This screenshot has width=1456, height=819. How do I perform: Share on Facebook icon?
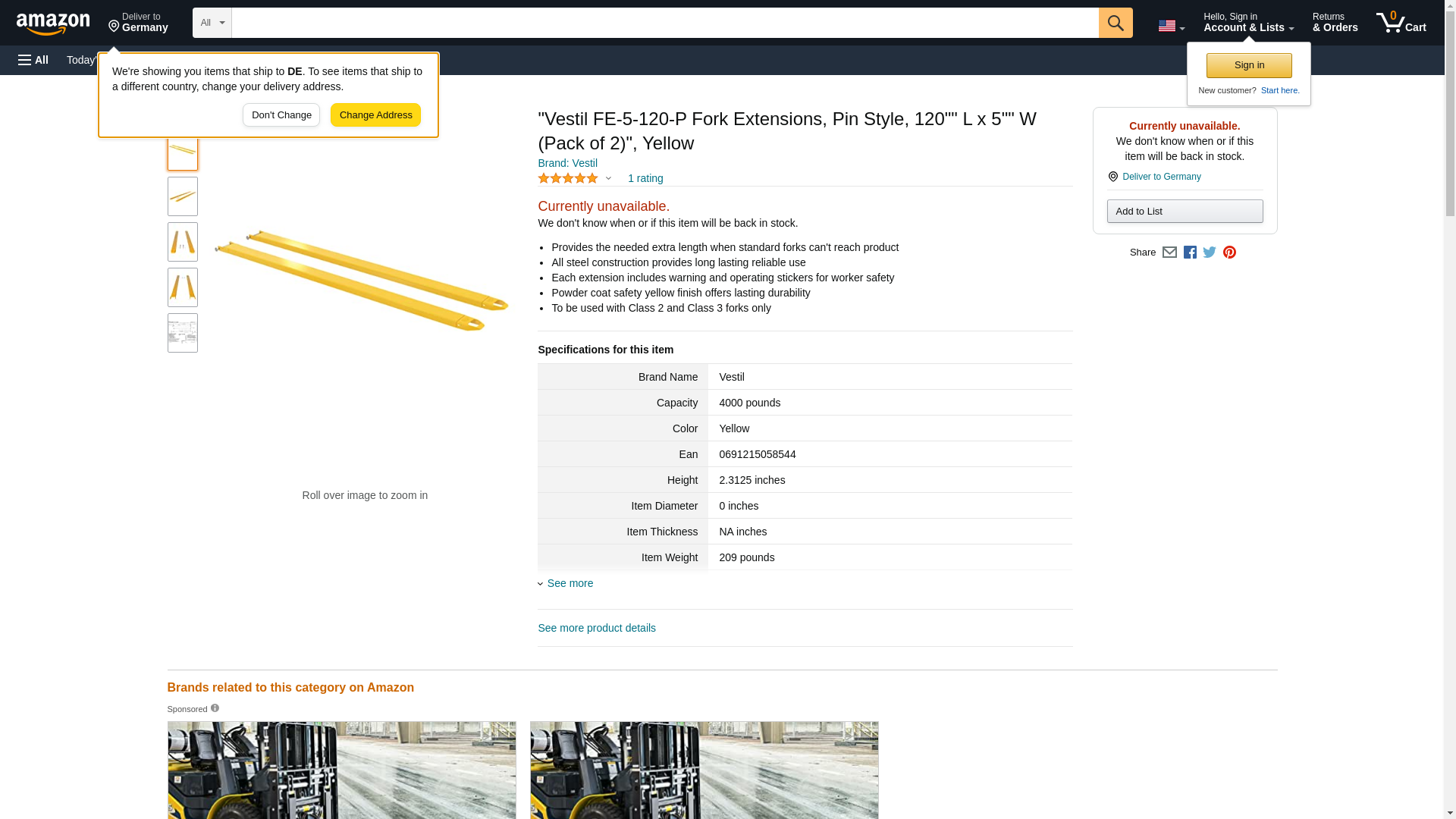pos(1190,253)
